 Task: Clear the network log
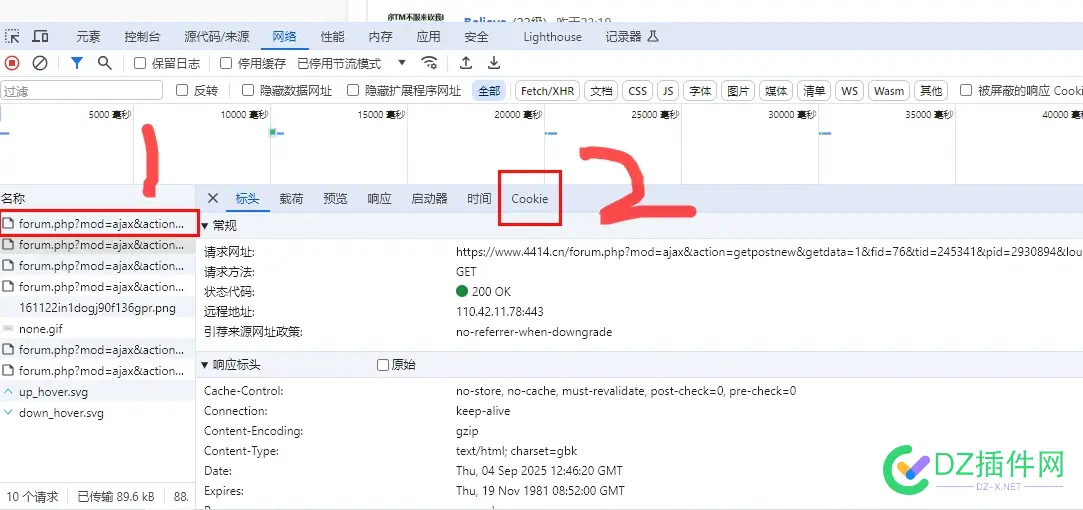coord(40,64)
